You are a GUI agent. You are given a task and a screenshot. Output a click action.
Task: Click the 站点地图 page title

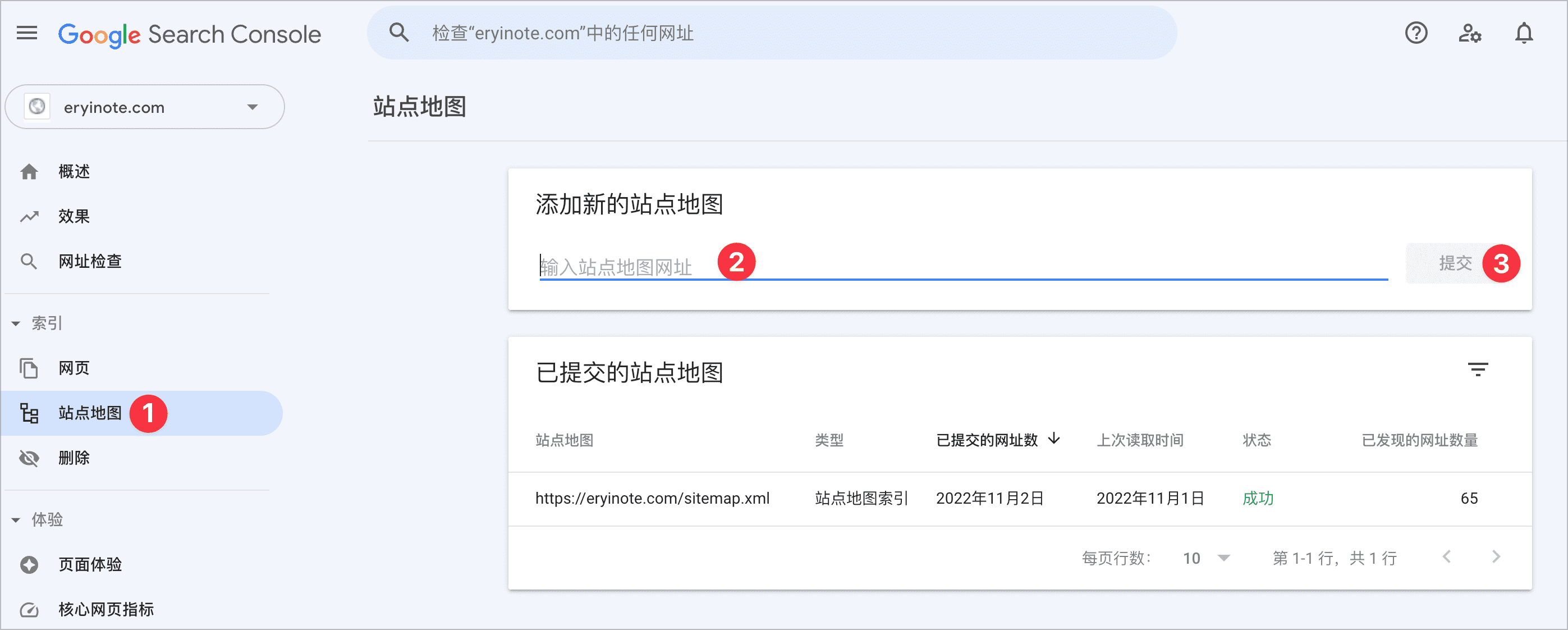pyautogui.click(x=419, y=107)
